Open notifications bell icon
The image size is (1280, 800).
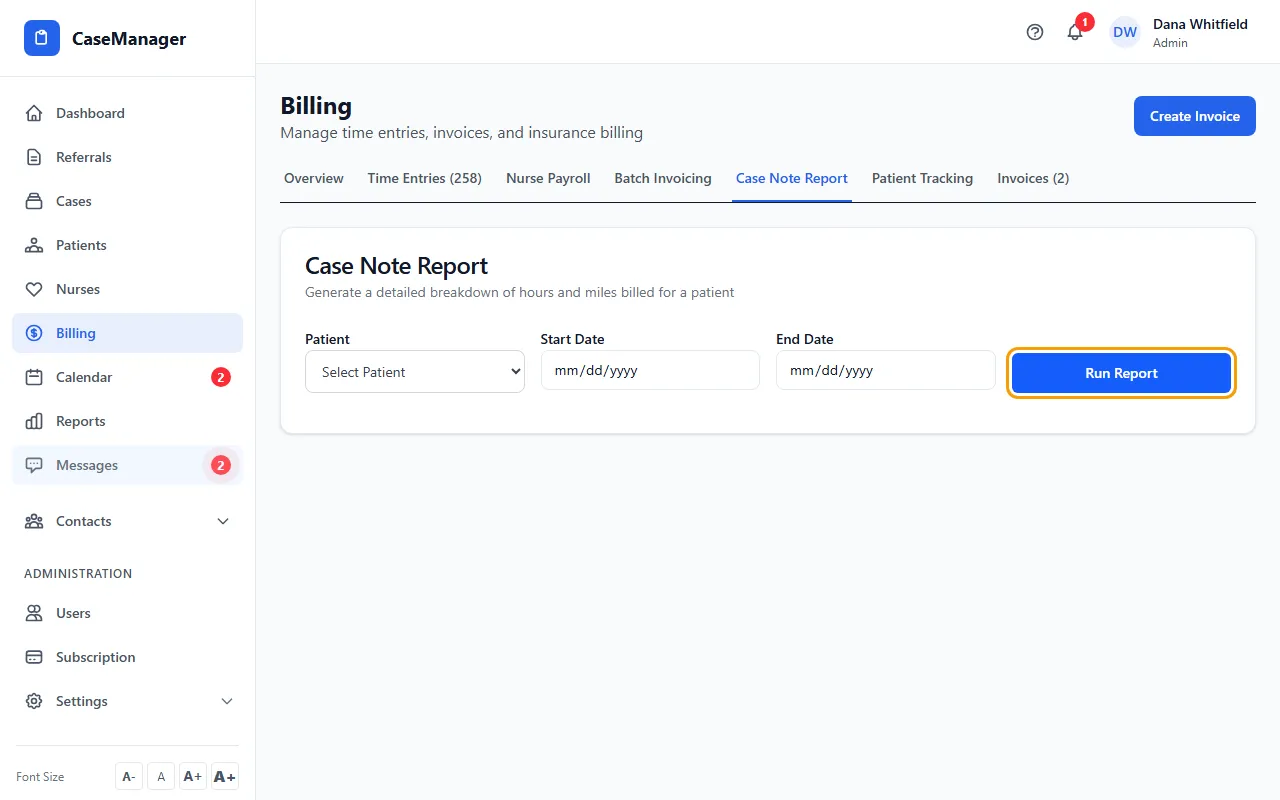click(x=1075, y=32)
